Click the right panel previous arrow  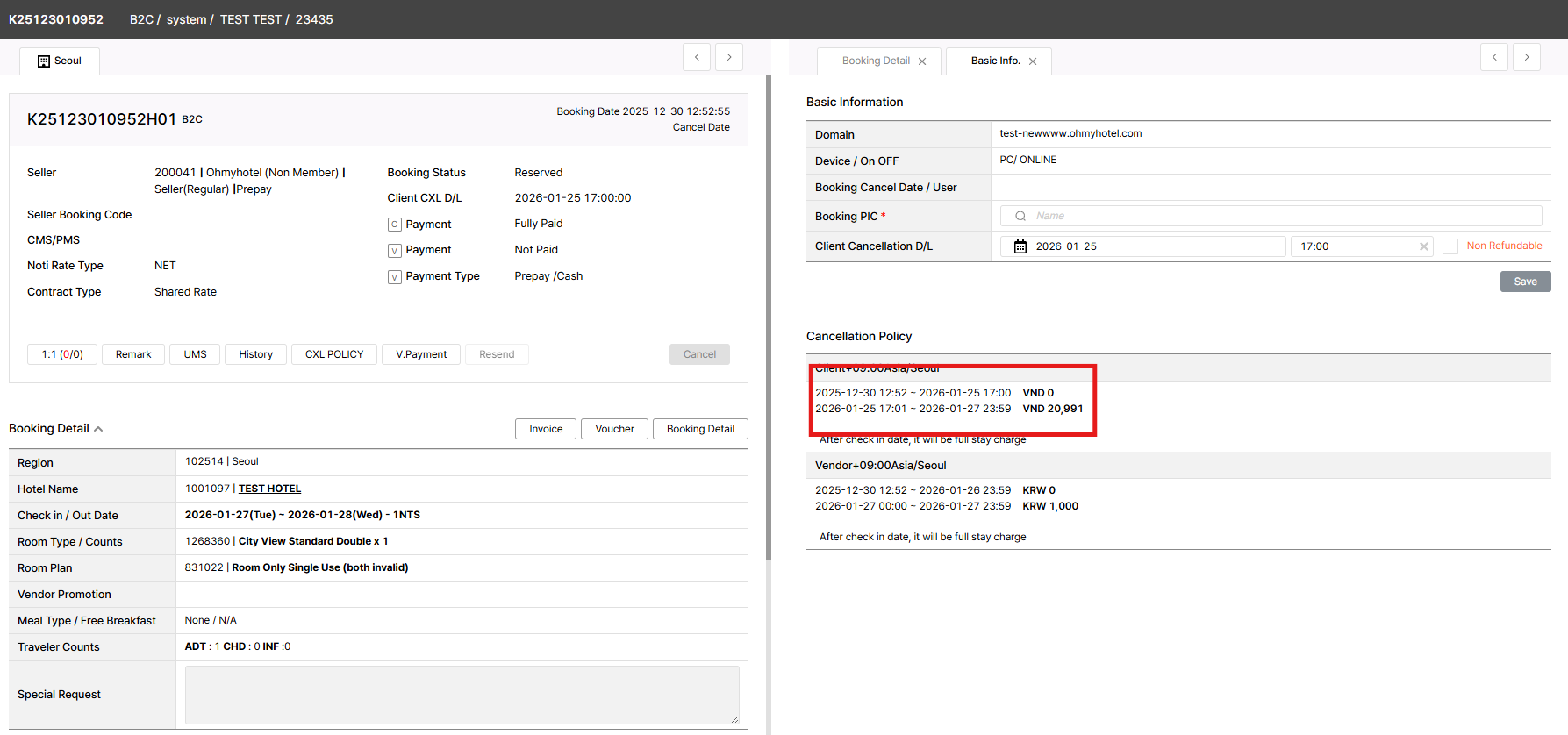1494,57
